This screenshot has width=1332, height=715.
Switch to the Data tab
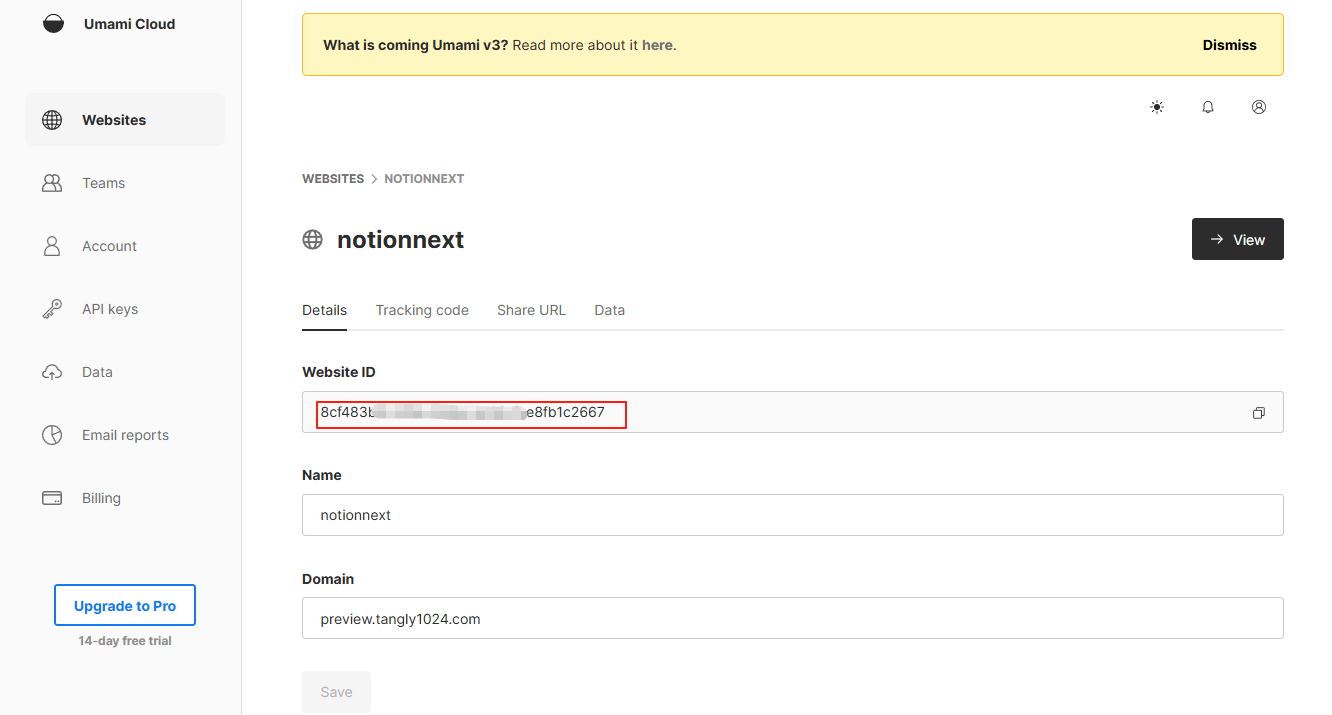point(609,310)
